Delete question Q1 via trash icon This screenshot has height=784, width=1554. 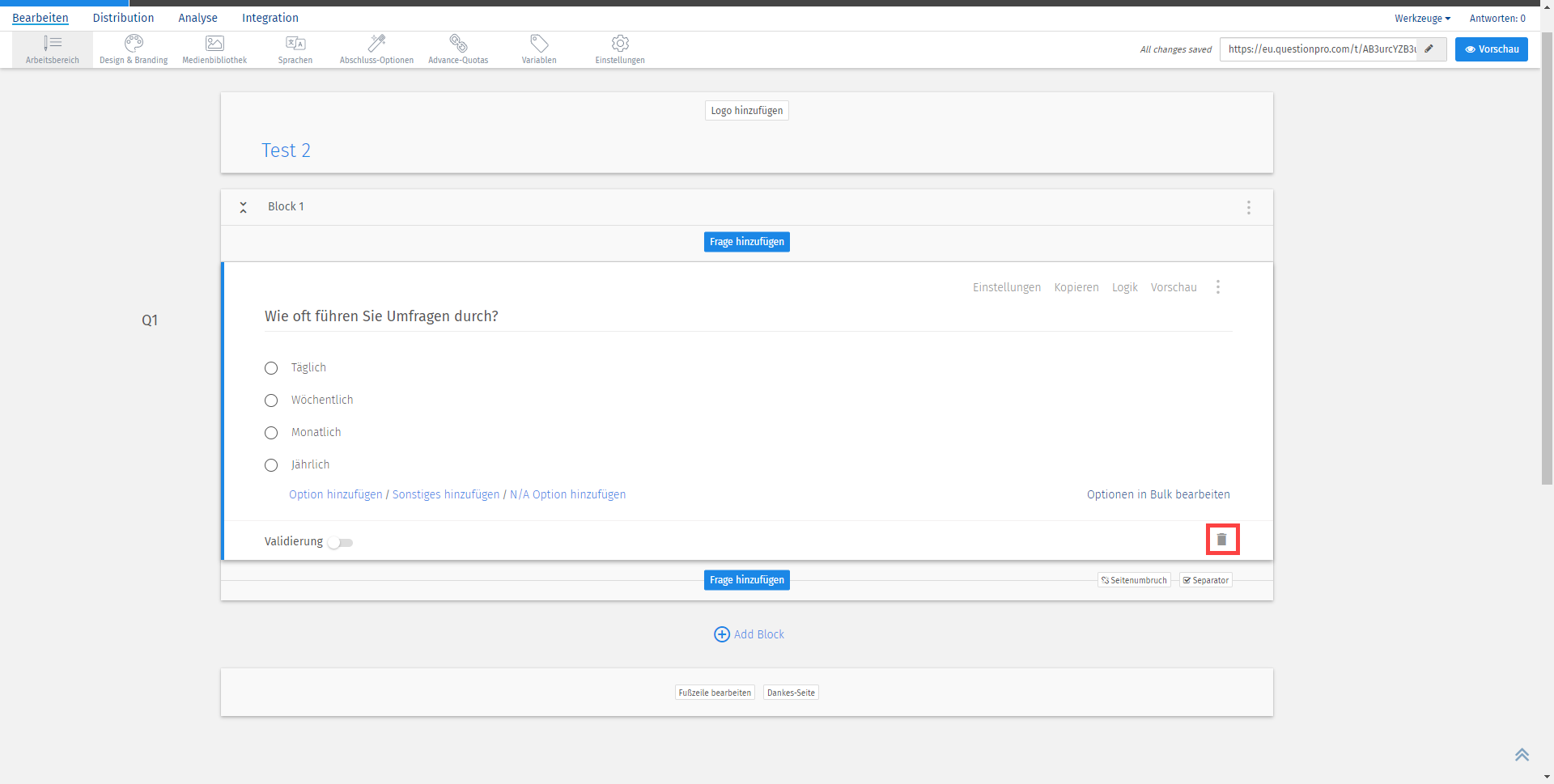1222,539
